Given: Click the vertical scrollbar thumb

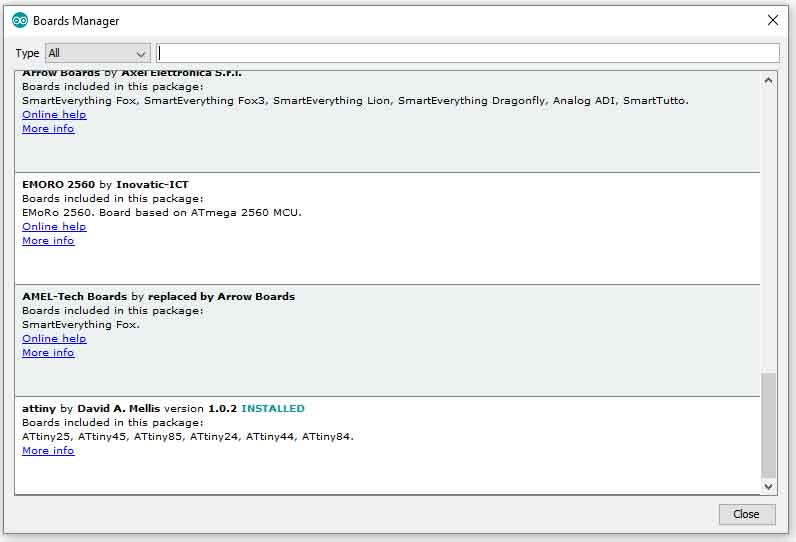Looking at the screenshot, I should (769, 425).
